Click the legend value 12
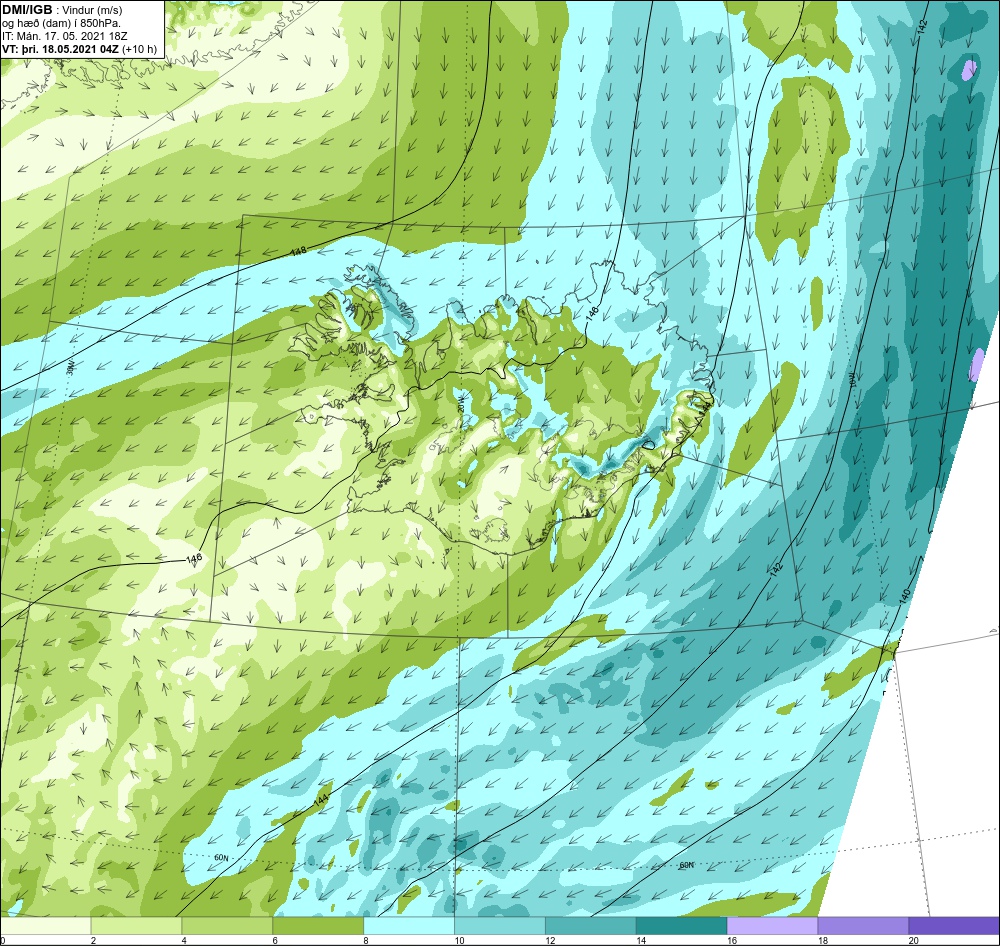Viewport: 1000px width, 946px height. (550, 940)
